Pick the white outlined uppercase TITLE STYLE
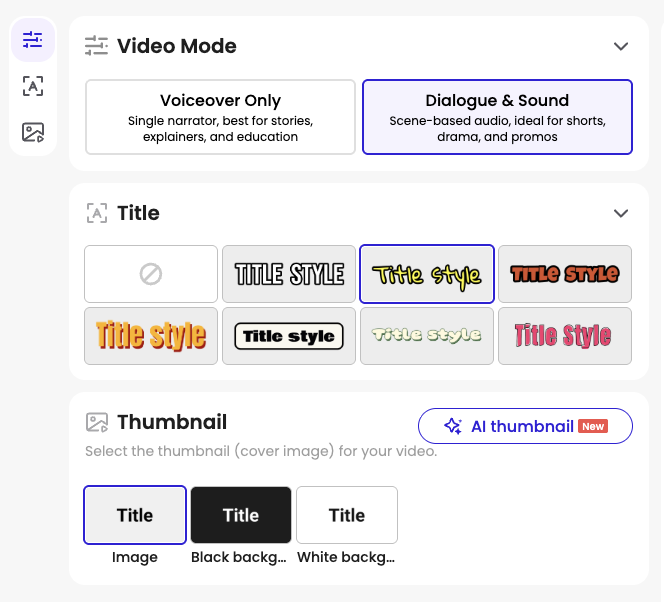This screenshot has height=602, width=664. (x=289, y=274)
